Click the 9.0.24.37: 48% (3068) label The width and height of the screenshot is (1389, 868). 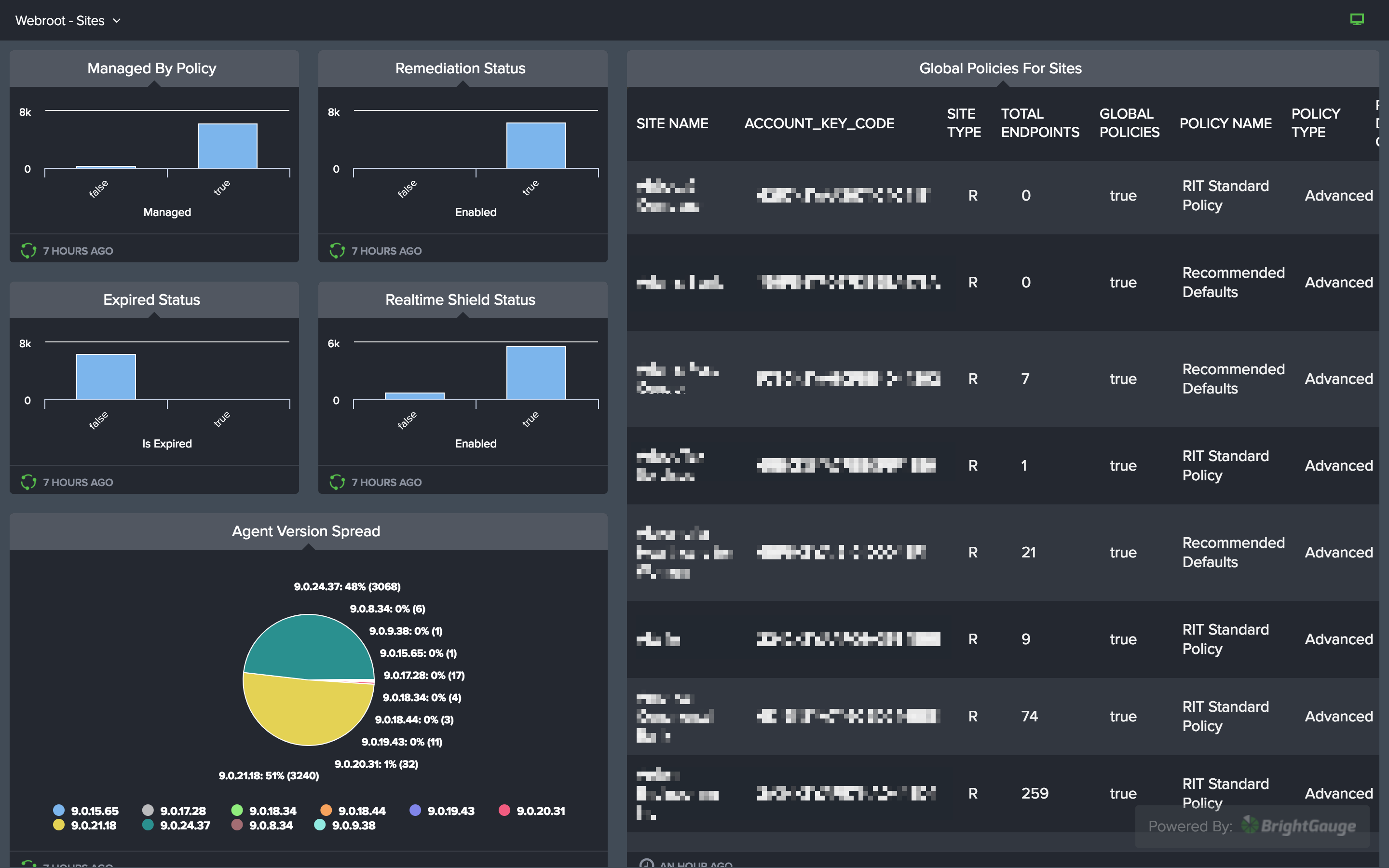point(347,586)
